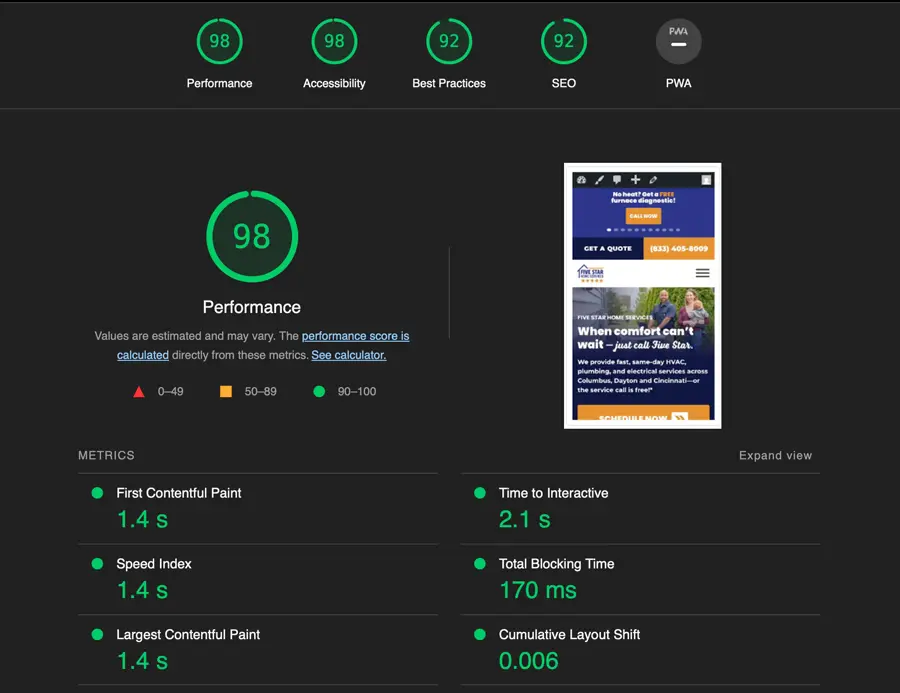Click the Total Blocking Time value 170 ms
This screenshot has height=693, width=900.
tap(538, 590)
